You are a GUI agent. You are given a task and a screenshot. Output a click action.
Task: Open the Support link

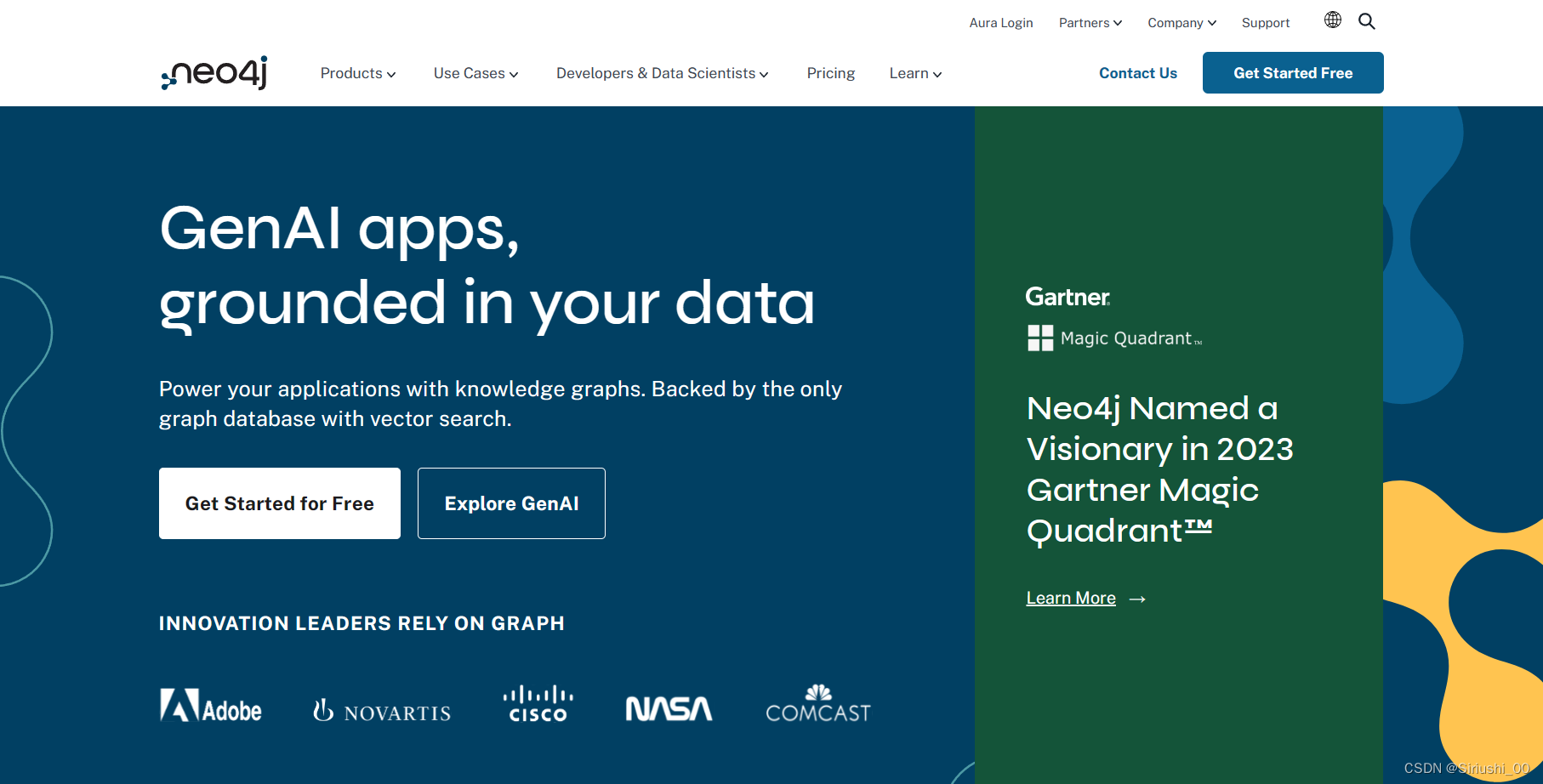[1266, 23]
